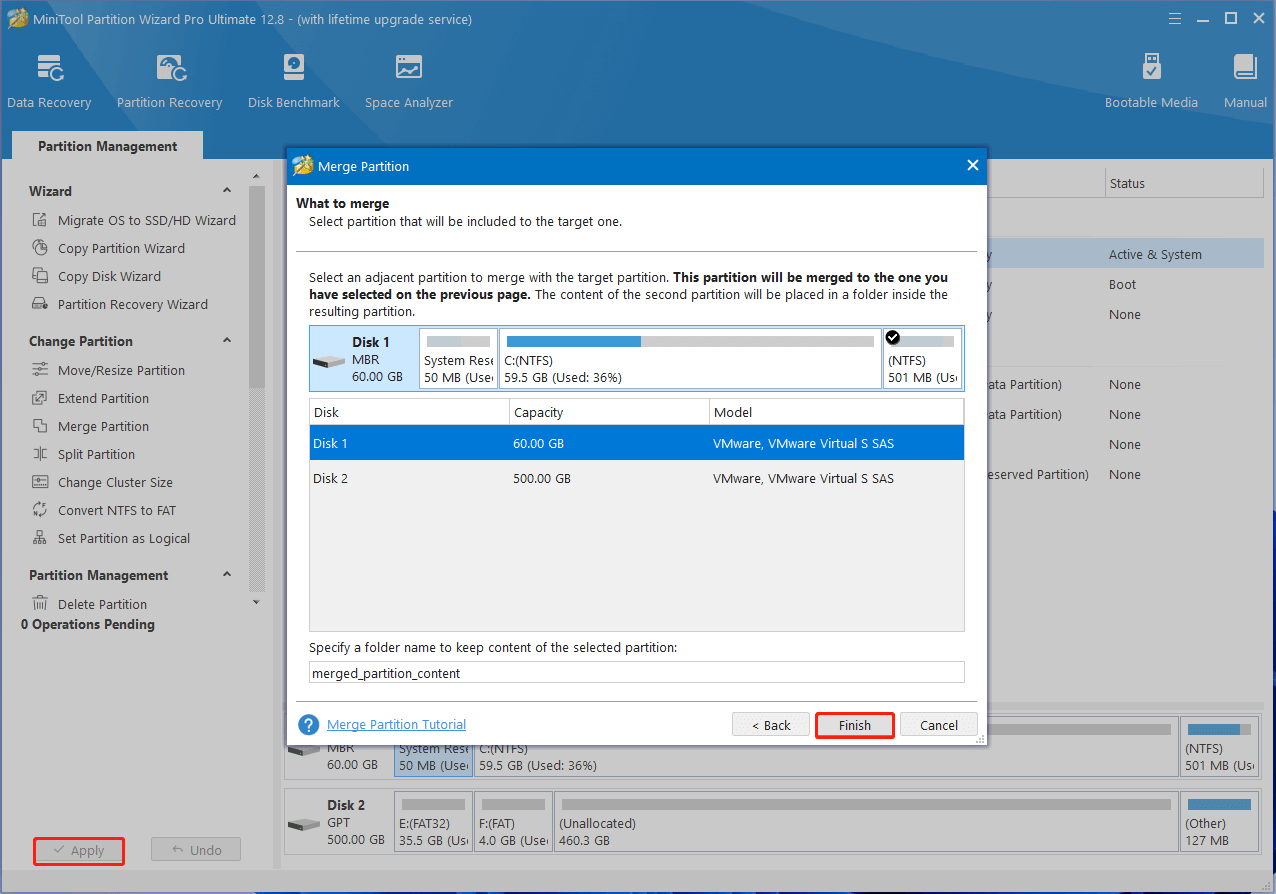
Task: Select 501 MB NTFS partition in main disk map
Action: tap(1220, 745)
